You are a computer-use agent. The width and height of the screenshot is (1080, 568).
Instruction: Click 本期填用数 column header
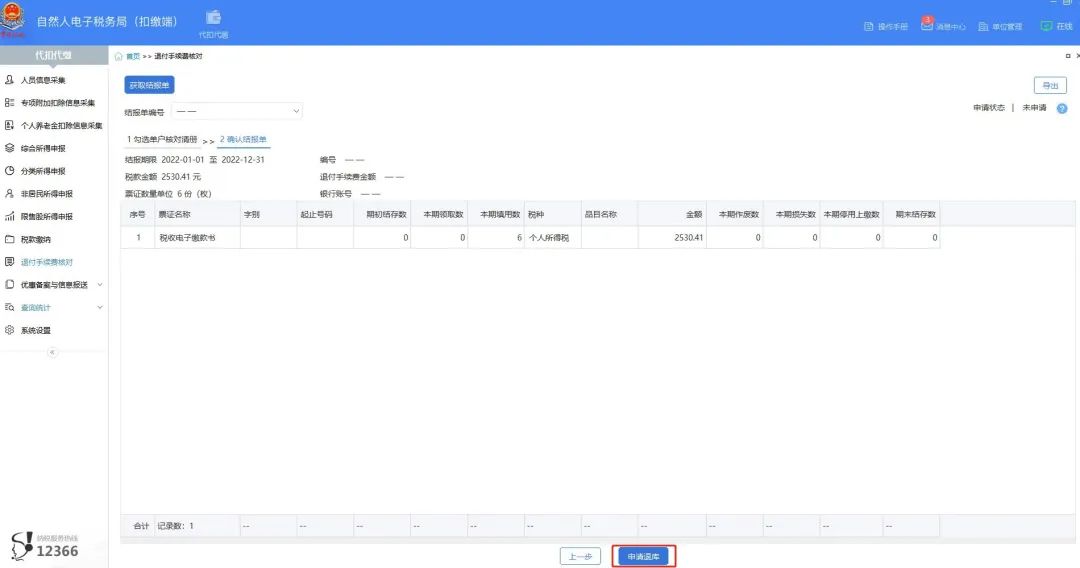(496, 214)
